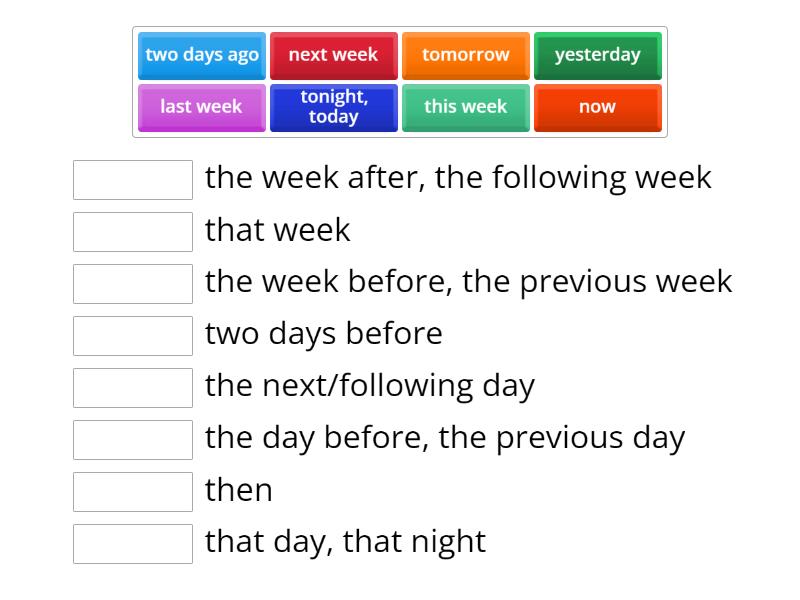Screen dimensions: 800x600
Task: Click the answer box beside 'the week before, the previous week'
Action: point(133,284)
